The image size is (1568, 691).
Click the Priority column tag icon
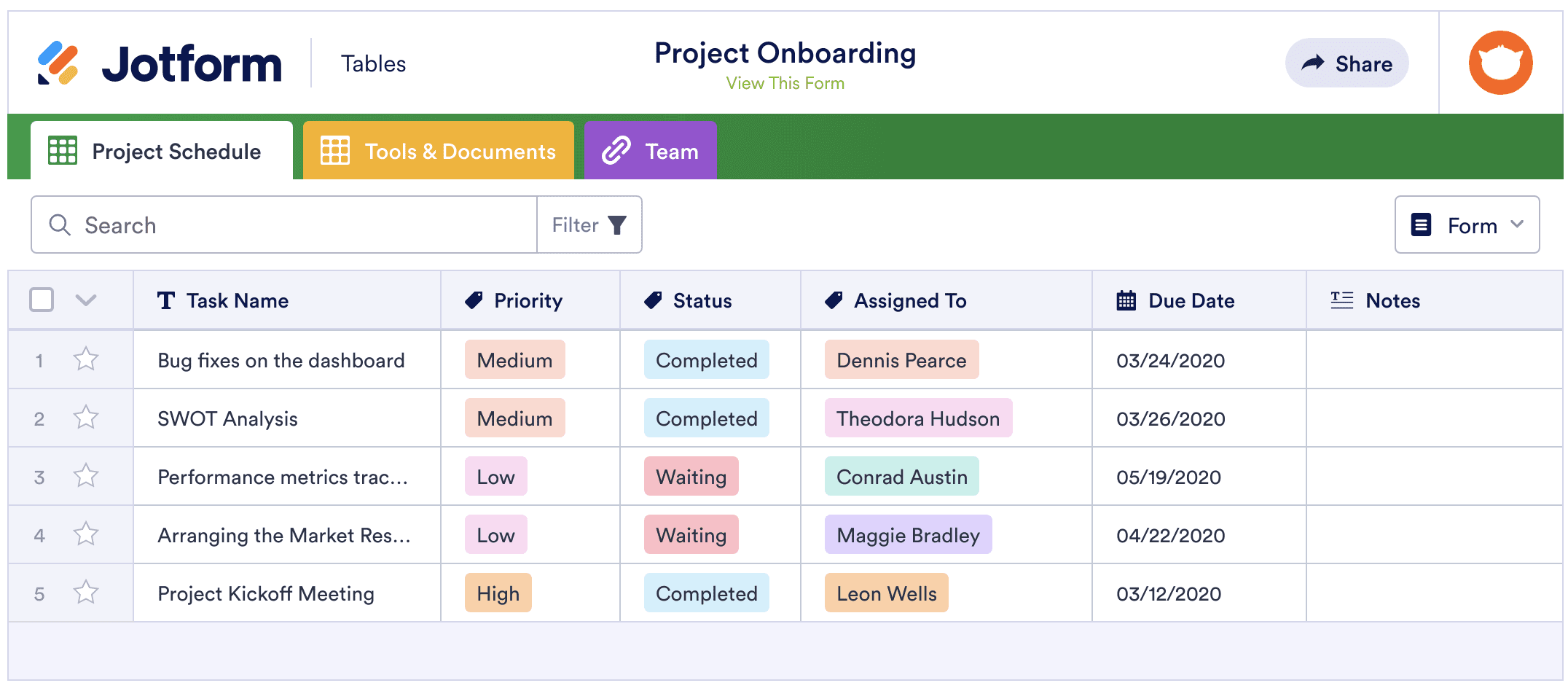pyautogui.click(x=474, y=300)
